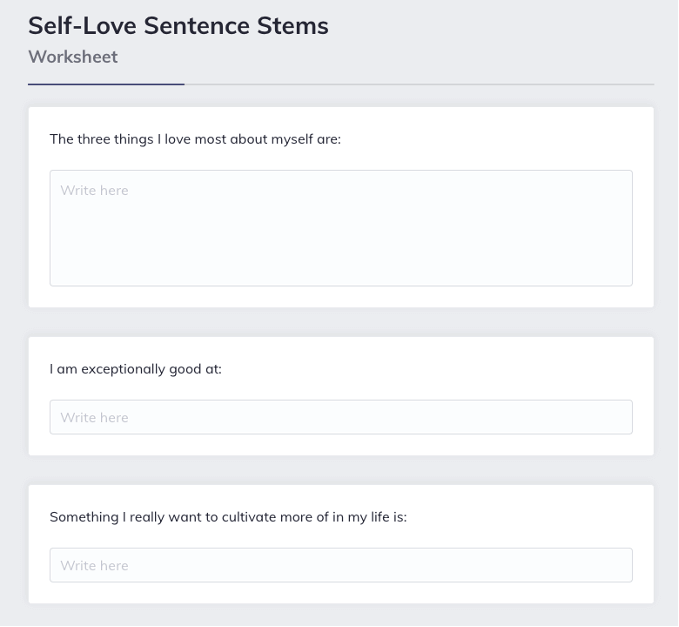Click "Write here" placeholder in the second field
The height and width of the screenshot is (627, 679).
click(x=94, y=417)
